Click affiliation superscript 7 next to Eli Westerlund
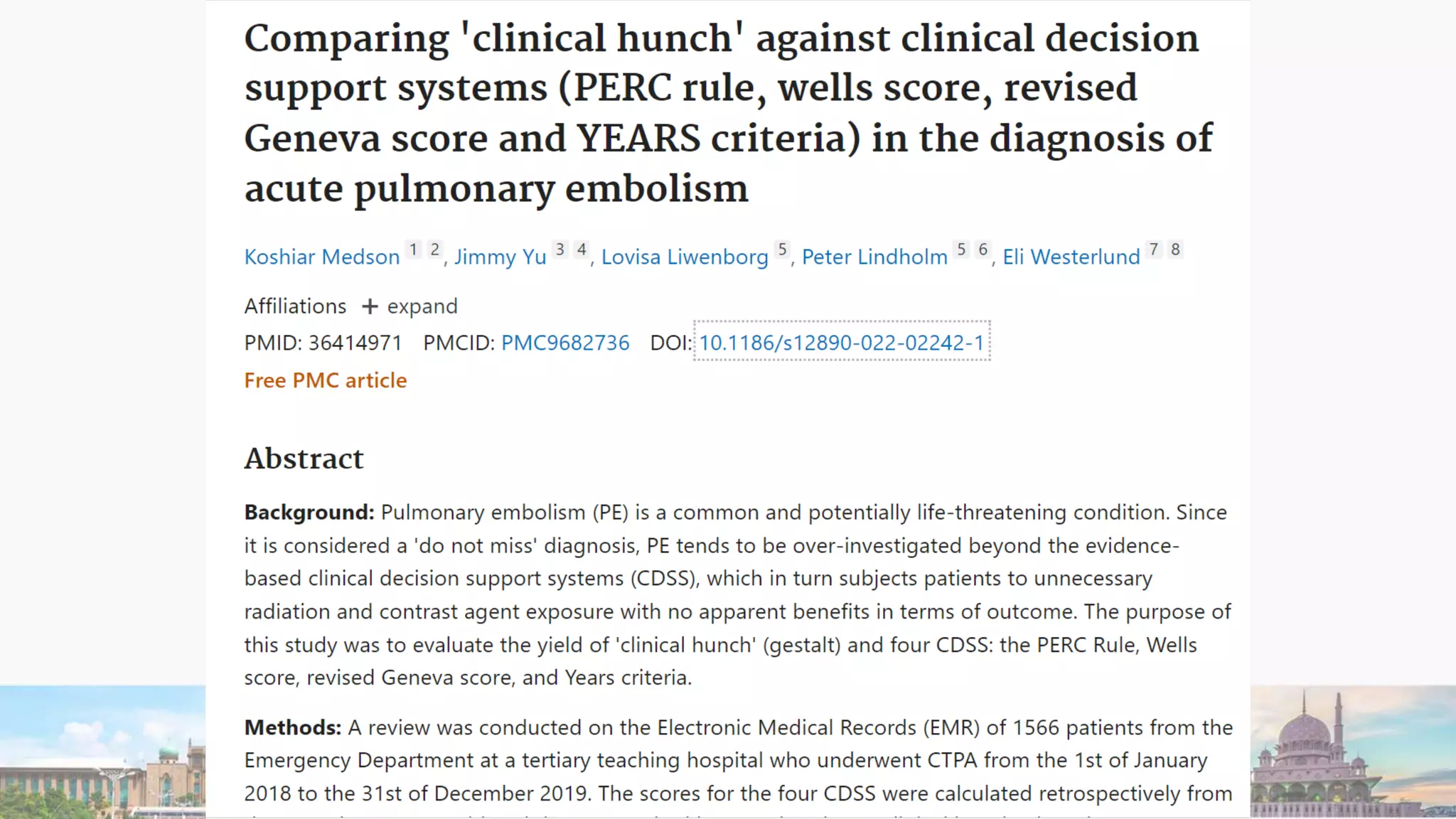The height and width of the screenshot is (819, 1456). pyautogui.click(x=1154, y=250)
